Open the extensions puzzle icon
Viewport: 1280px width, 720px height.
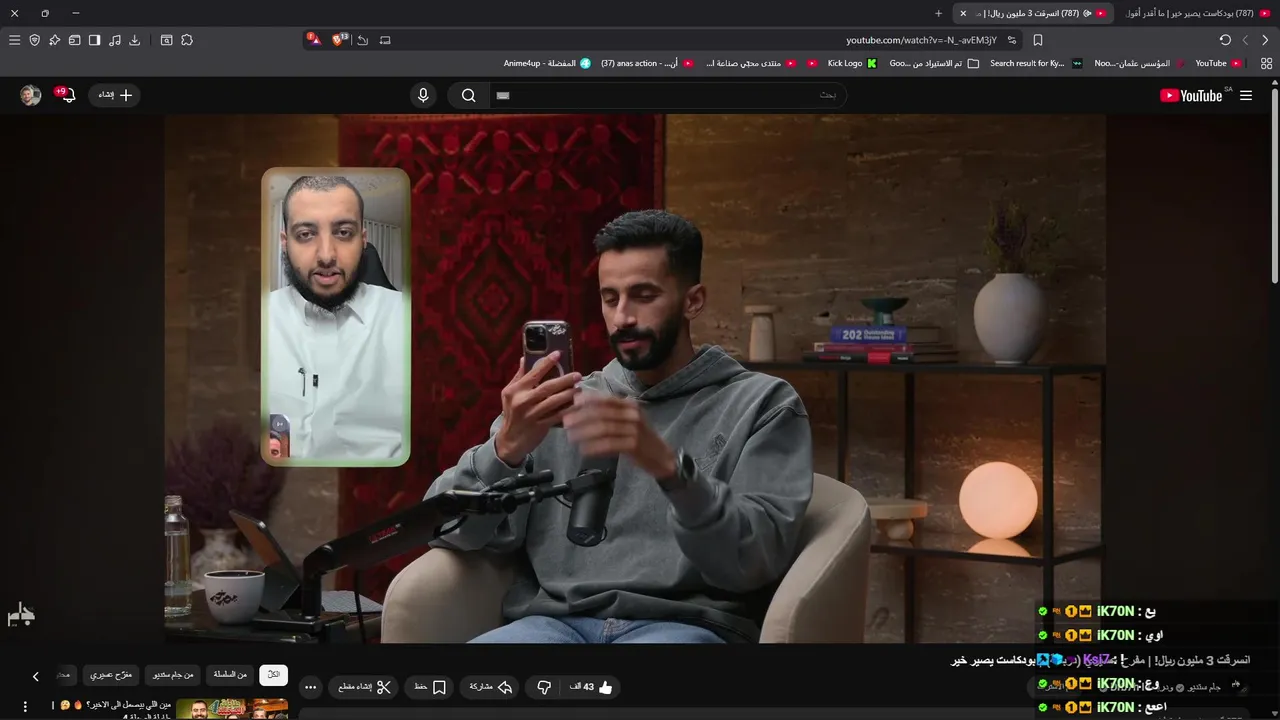(187, 40)
